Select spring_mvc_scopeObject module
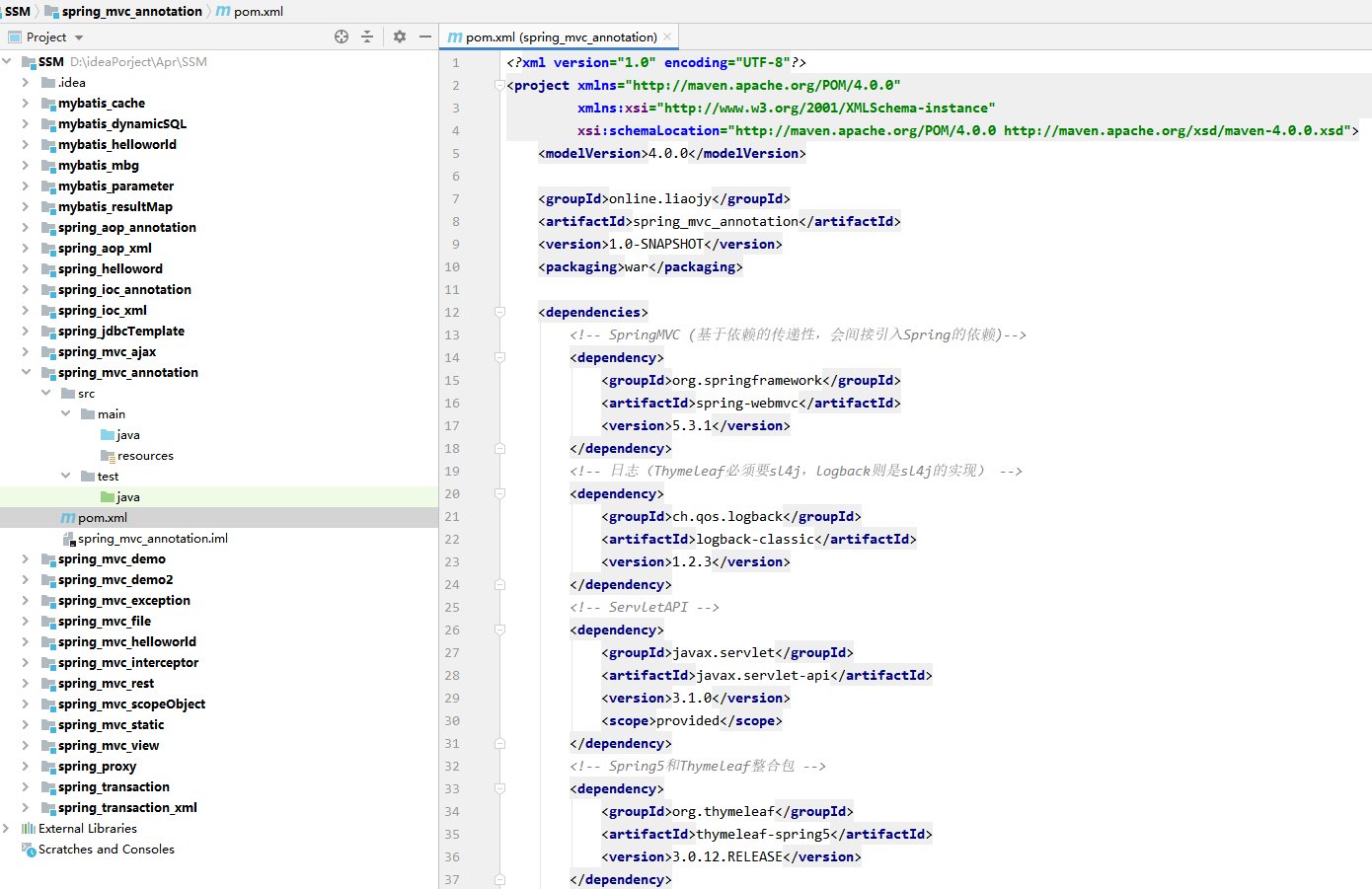The height and width of the screenshot is (889, 1372). click(x=132, y=704)
